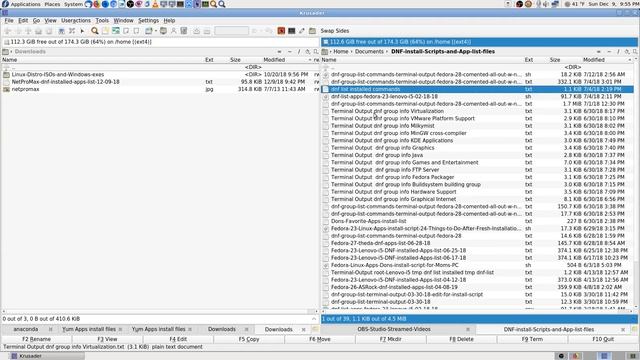The width and height of the screenshot is (640, 360).
Task: Click the chevron before Downloads in left path
Action: [11, 52]
